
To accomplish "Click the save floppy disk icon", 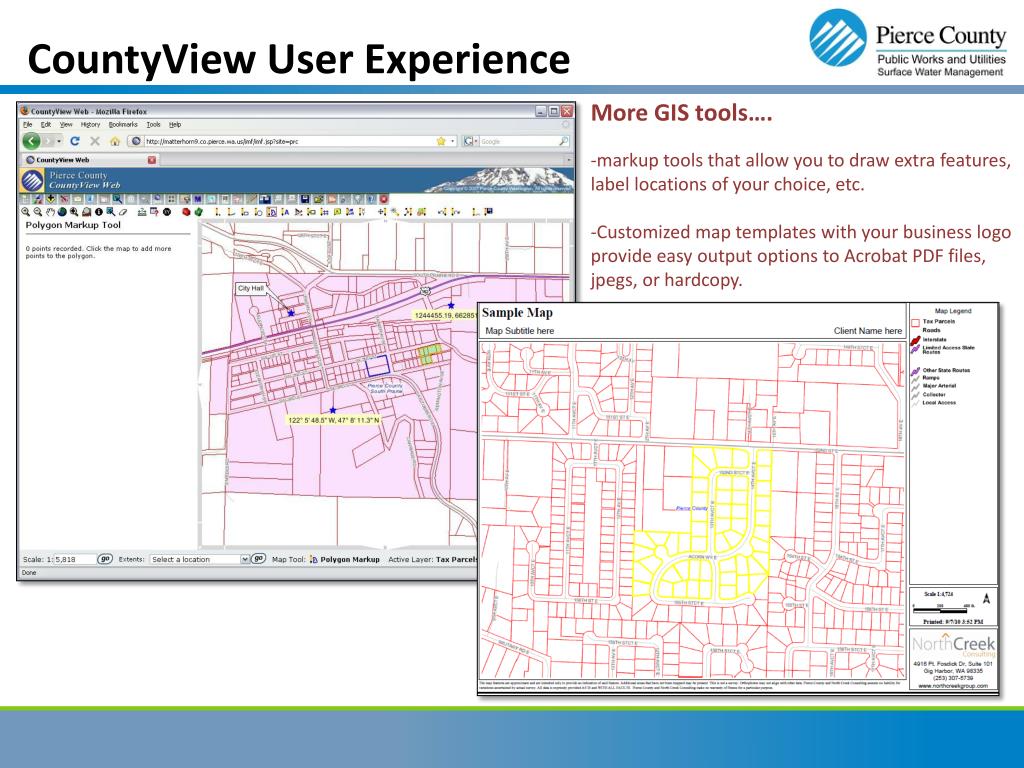I will [304, 199].
